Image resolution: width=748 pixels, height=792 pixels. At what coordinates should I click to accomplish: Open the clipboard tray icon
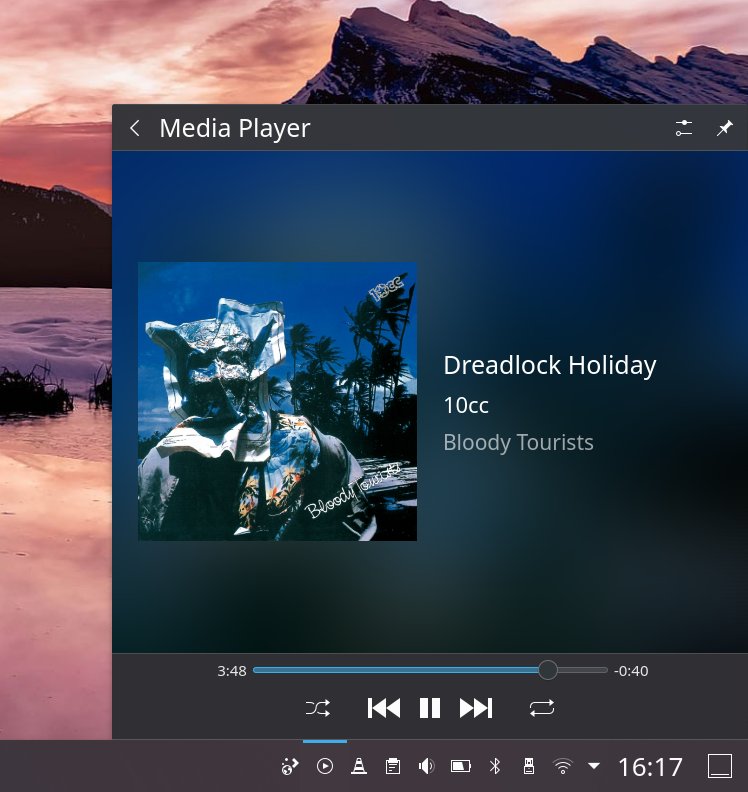pyautogui.click(x=393, y=766)
